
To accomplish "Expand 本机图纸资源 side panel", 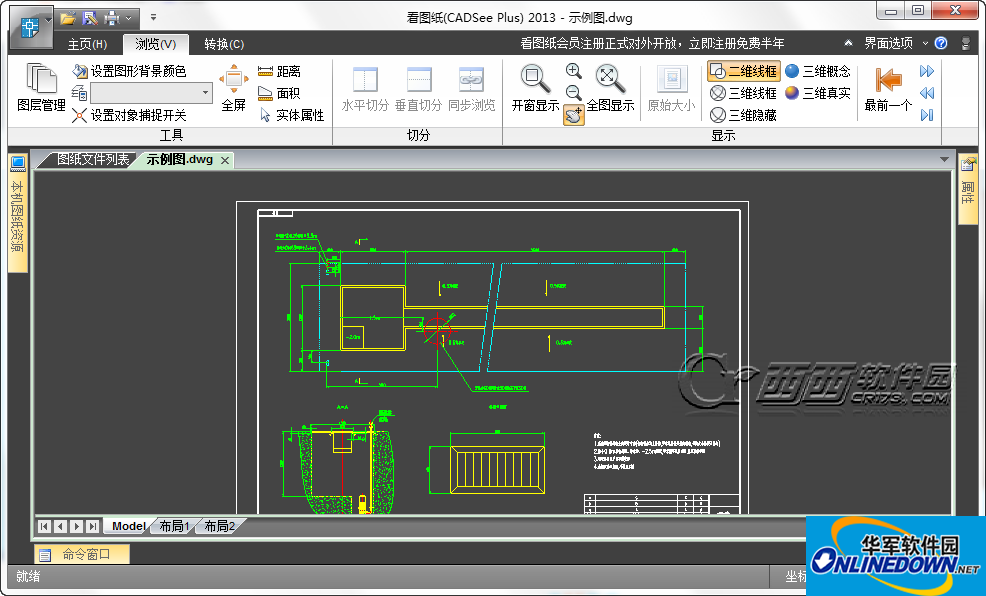I will point(18,212).
